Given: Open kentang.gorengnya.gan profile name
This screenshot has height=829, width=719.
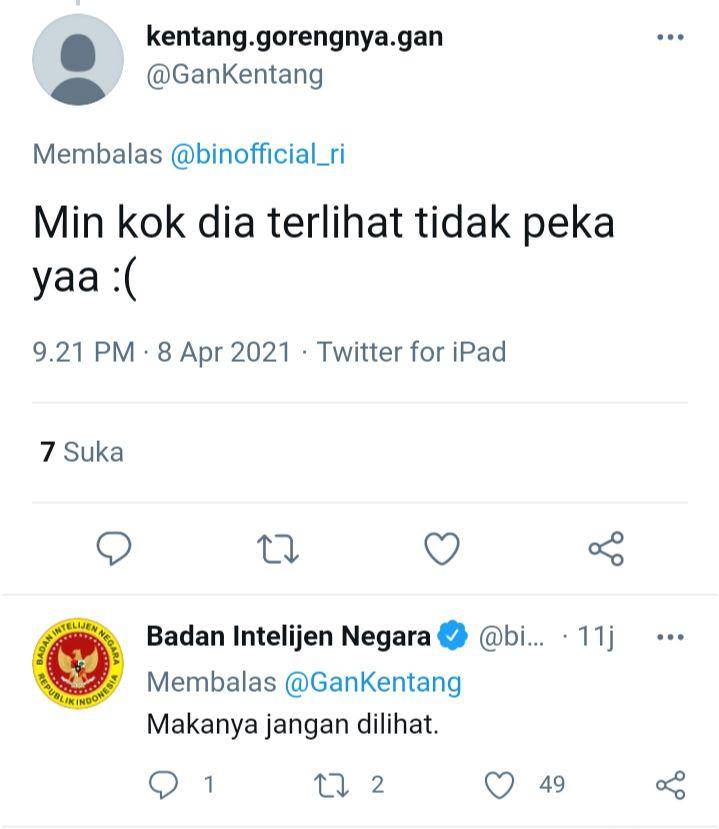Looking at the screenshot, I should pos(294,38).
